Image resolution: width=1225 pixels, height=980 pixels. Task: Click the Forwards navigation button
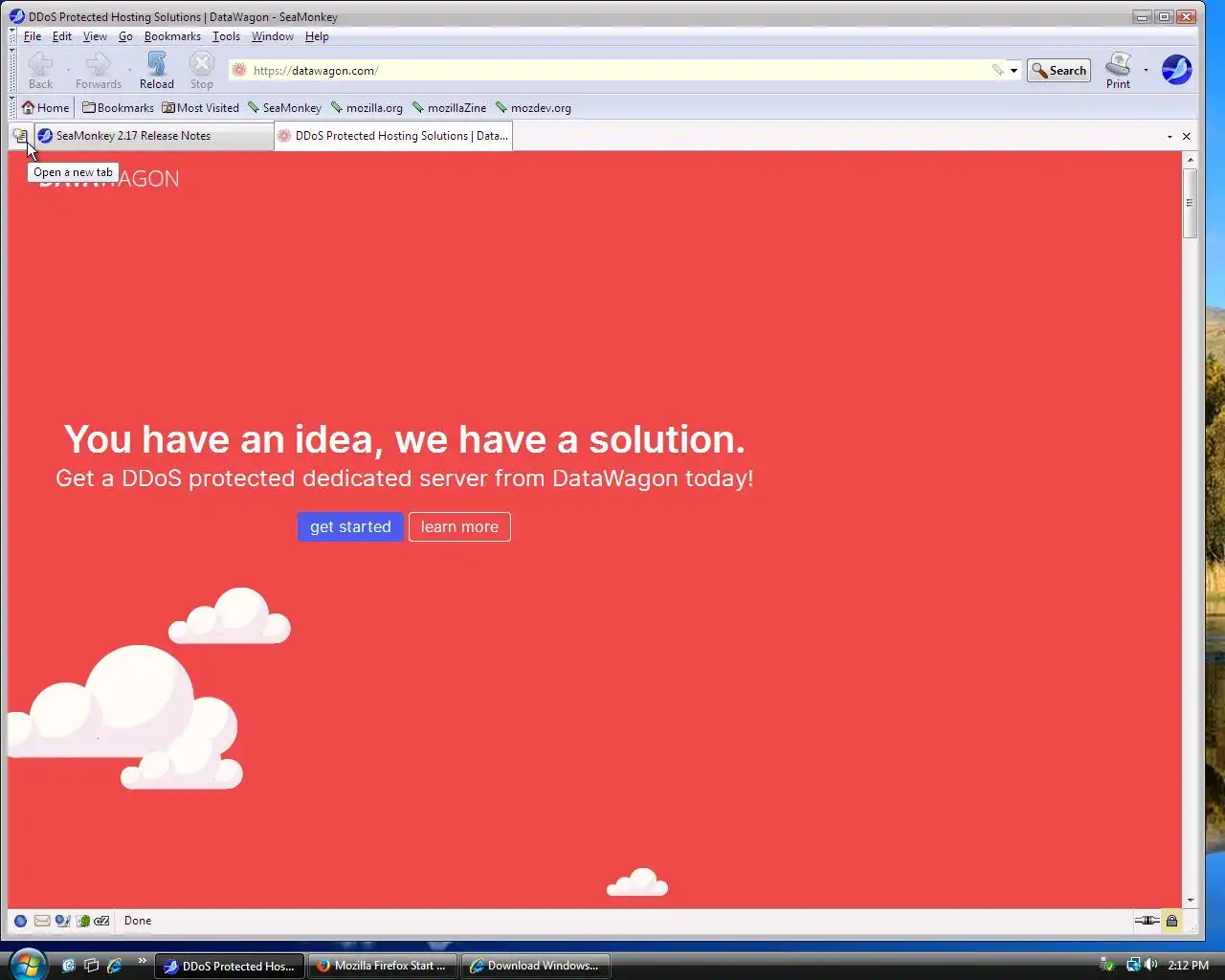point(98,71)
